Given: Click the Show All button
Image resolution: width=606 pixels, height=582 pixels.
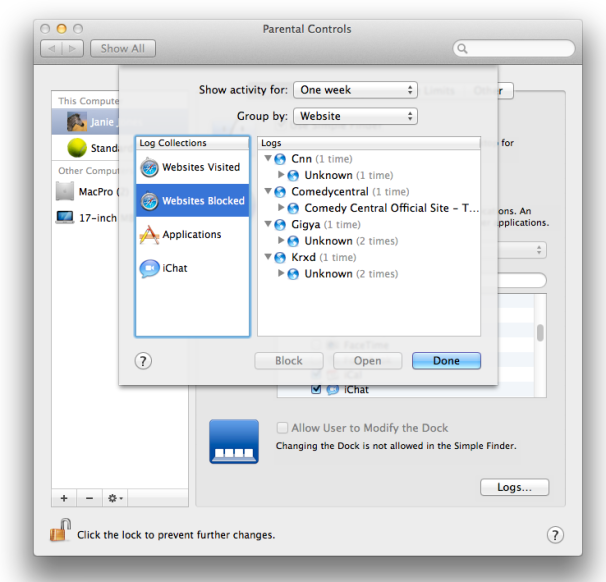Looking at the screenshot, I should click(x=123, y=49).
